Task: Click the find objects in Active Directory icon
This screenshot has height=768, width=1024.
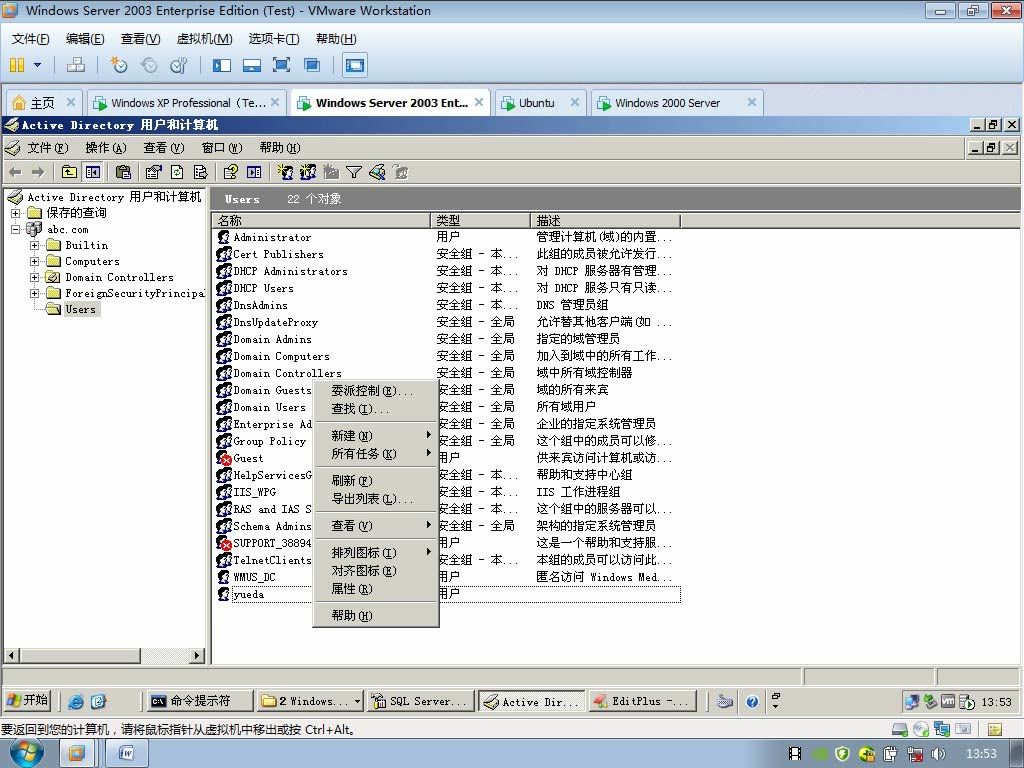Action: tap(377, 172)
